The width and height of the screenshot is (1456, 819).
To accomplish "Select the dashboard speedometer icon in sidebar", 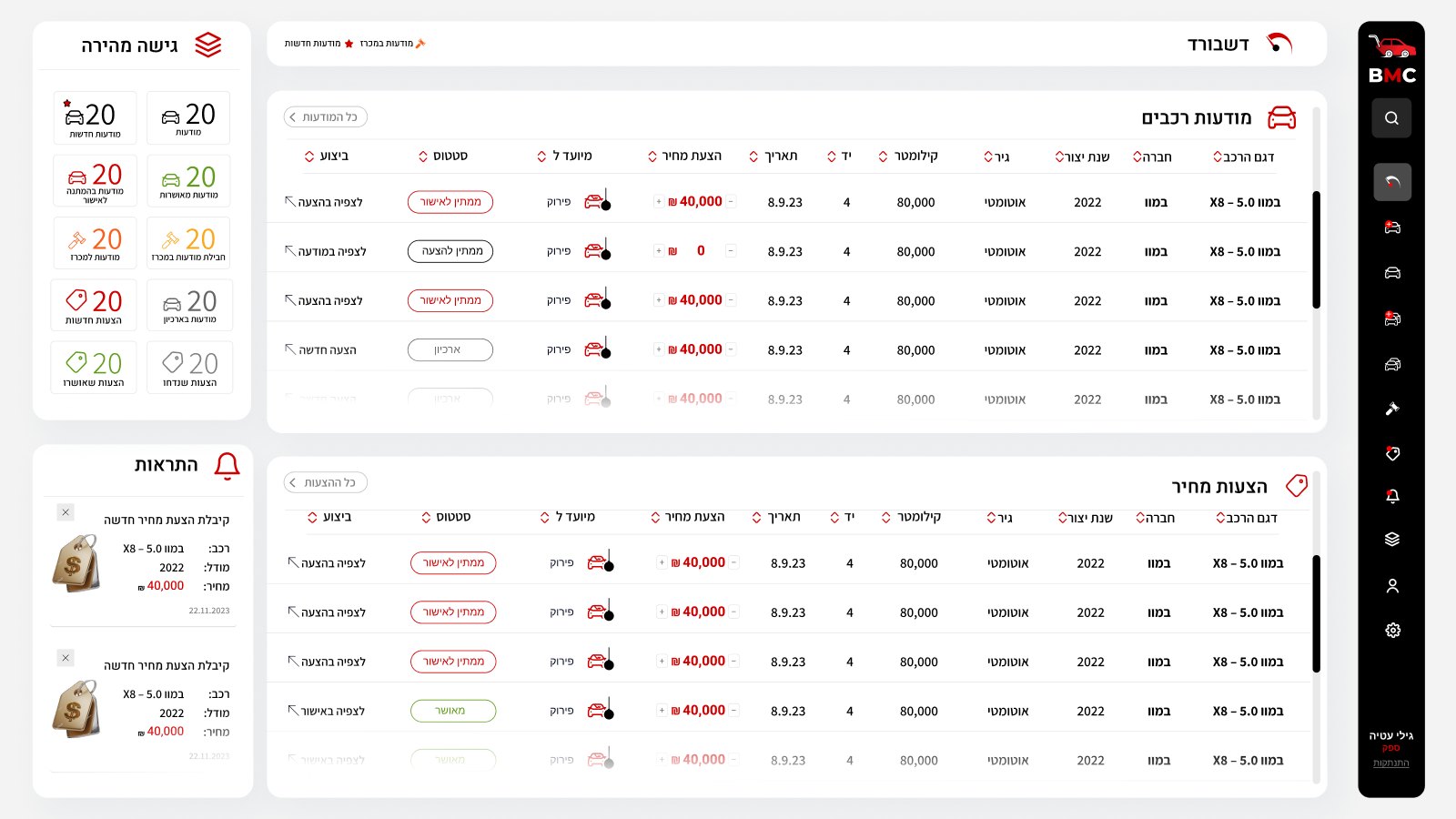I will [x=1391, y=182].
